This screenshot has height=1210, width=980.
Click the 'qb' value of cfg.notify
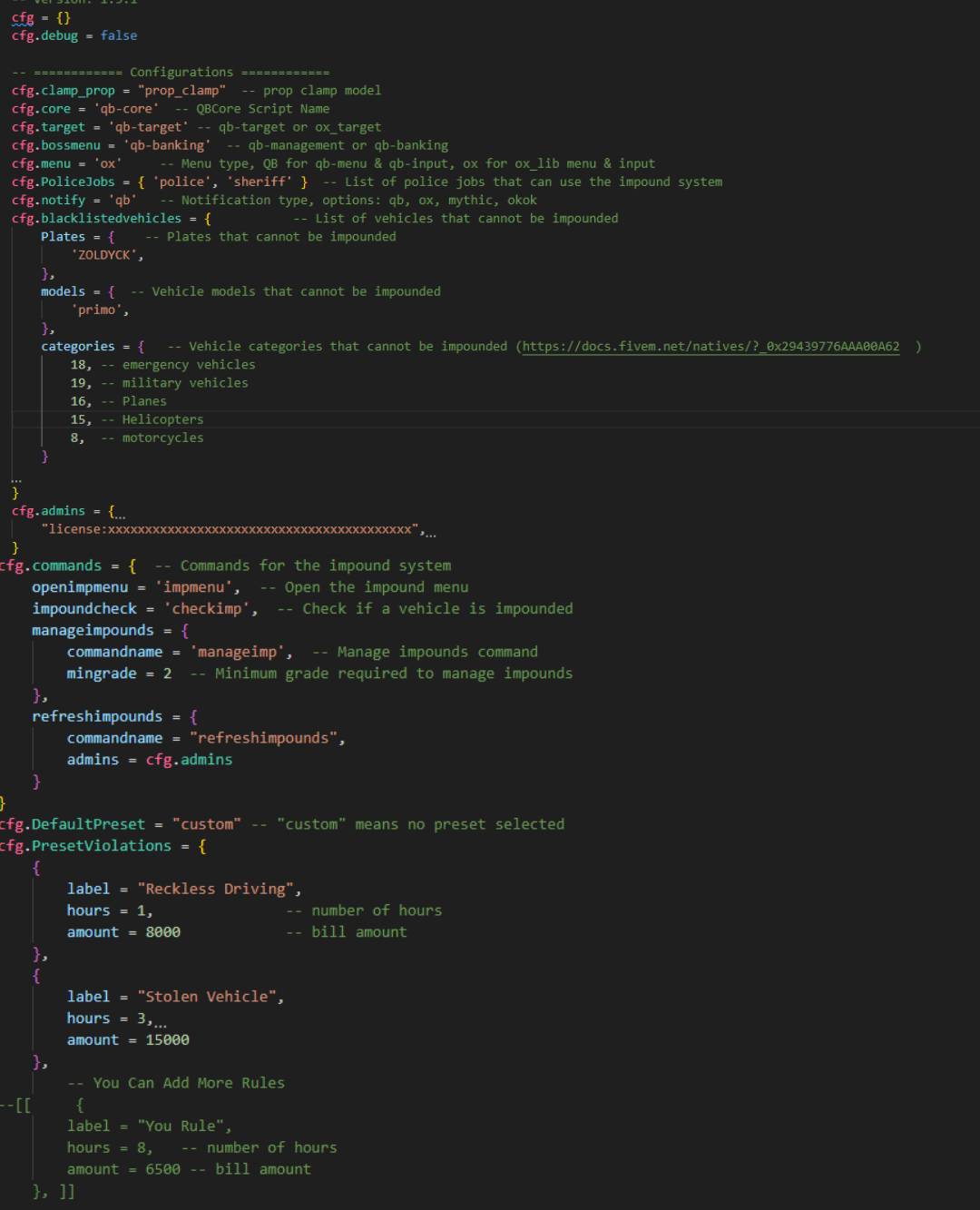(x=122, y=200)
